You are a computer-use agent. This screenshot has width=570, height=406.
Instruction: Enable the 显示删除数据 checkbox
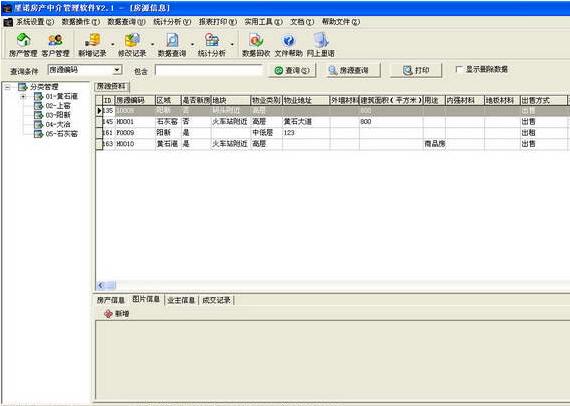pos(459,69)
